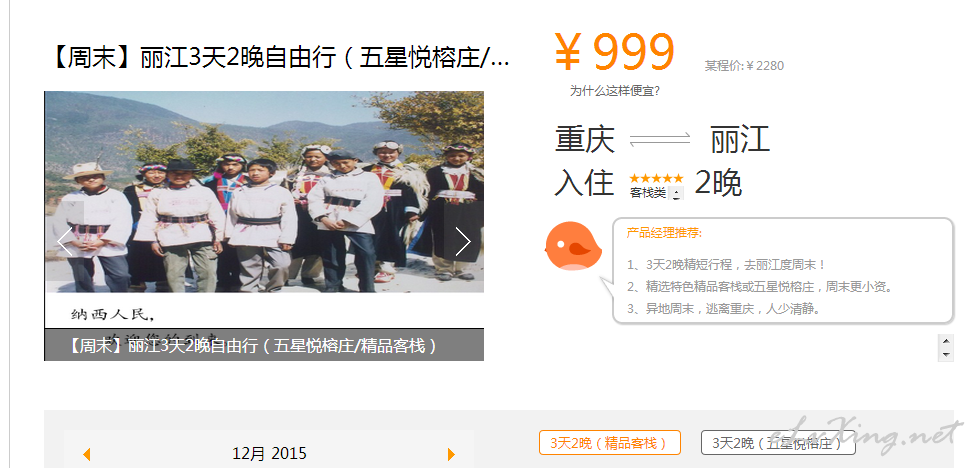The height and width of the screenshot is (468, 974).
Task: Advance to the next carousel photo
Action: 463,242
